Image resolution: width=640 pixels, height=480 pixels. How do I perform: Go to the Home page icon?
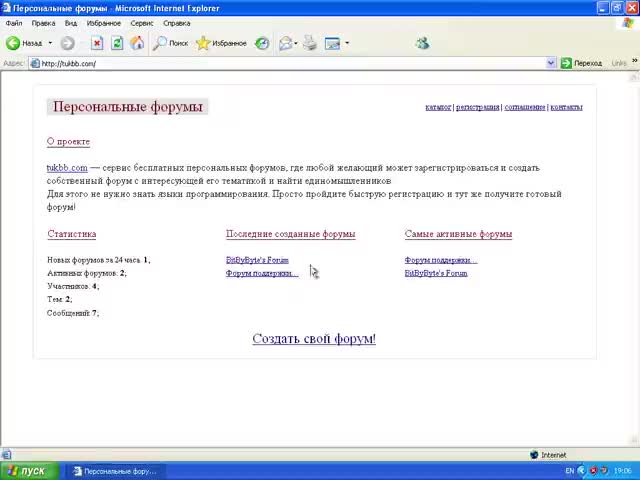point(137,43)
